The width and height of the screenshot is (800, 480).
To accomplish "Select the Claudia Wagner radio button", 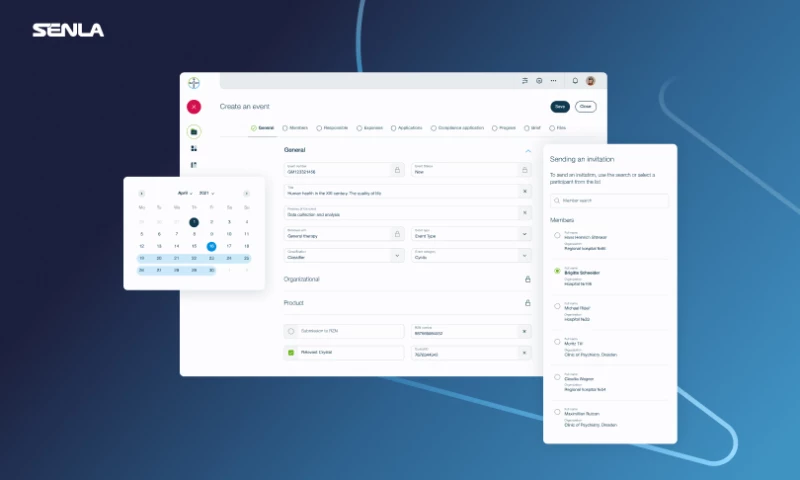I will click(x=557, y=377).
